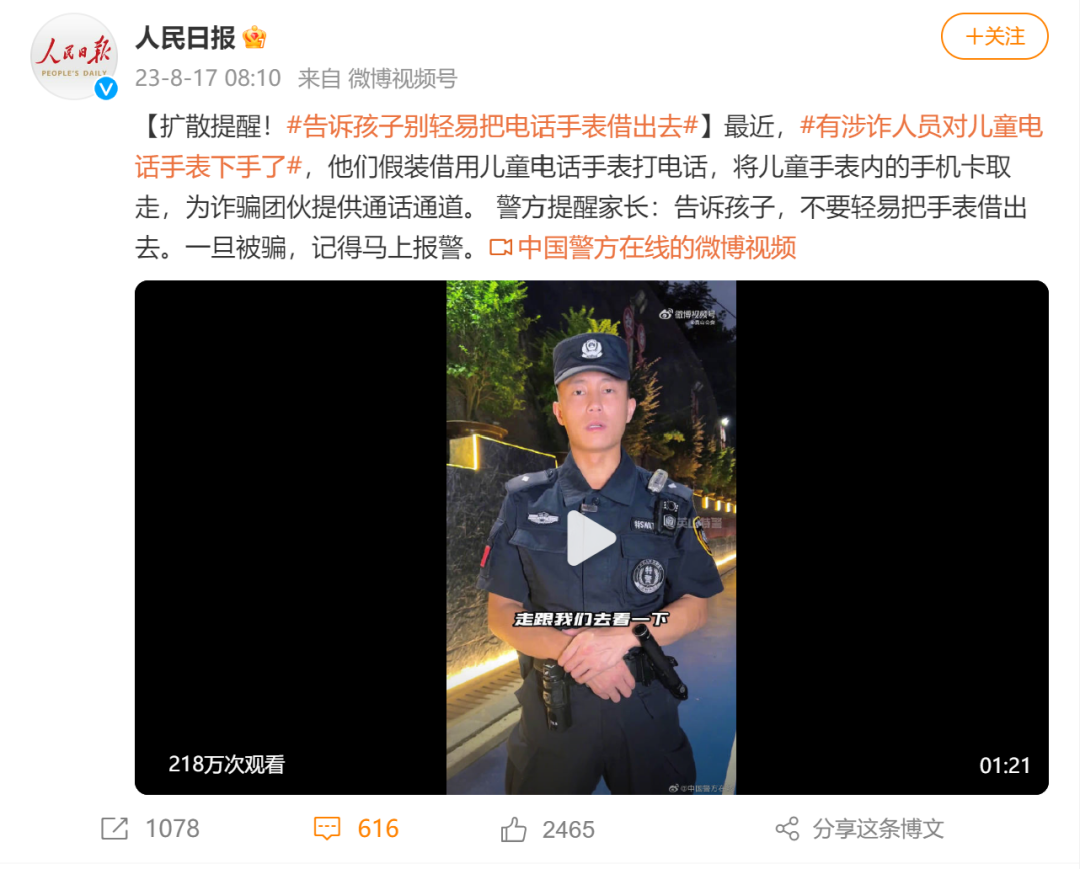Click the 分享这条博文 share text
Image resolution: width=1080 pixels, height=869 pixels.
coord(878,828)
